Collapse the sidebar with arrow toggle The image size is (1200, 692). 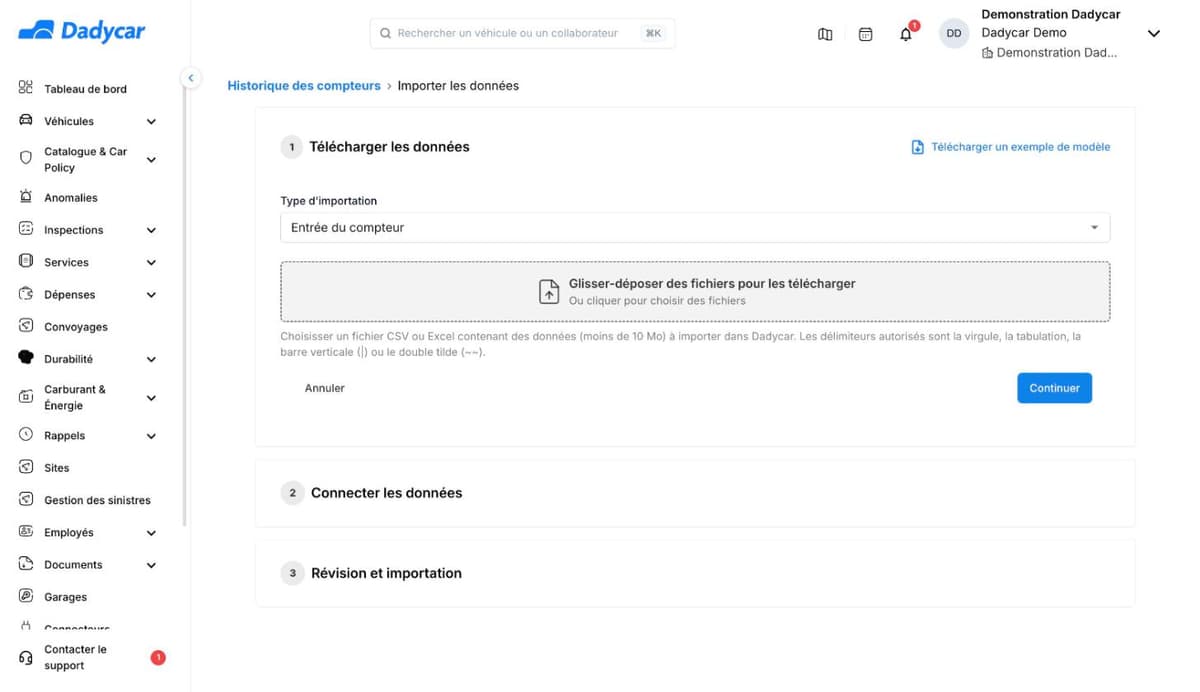coord(190,78)
